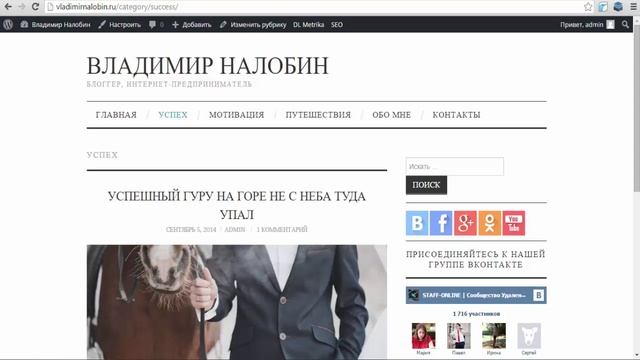
Task: Click the ПОИСК button
Action: pyautogui.click(x=426, y=185)
